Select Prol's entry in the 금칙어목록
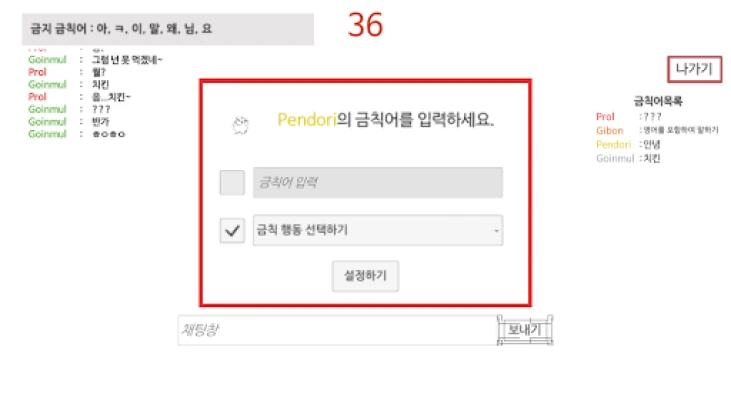This screenshot has width=731, height=400. [629, 117]
